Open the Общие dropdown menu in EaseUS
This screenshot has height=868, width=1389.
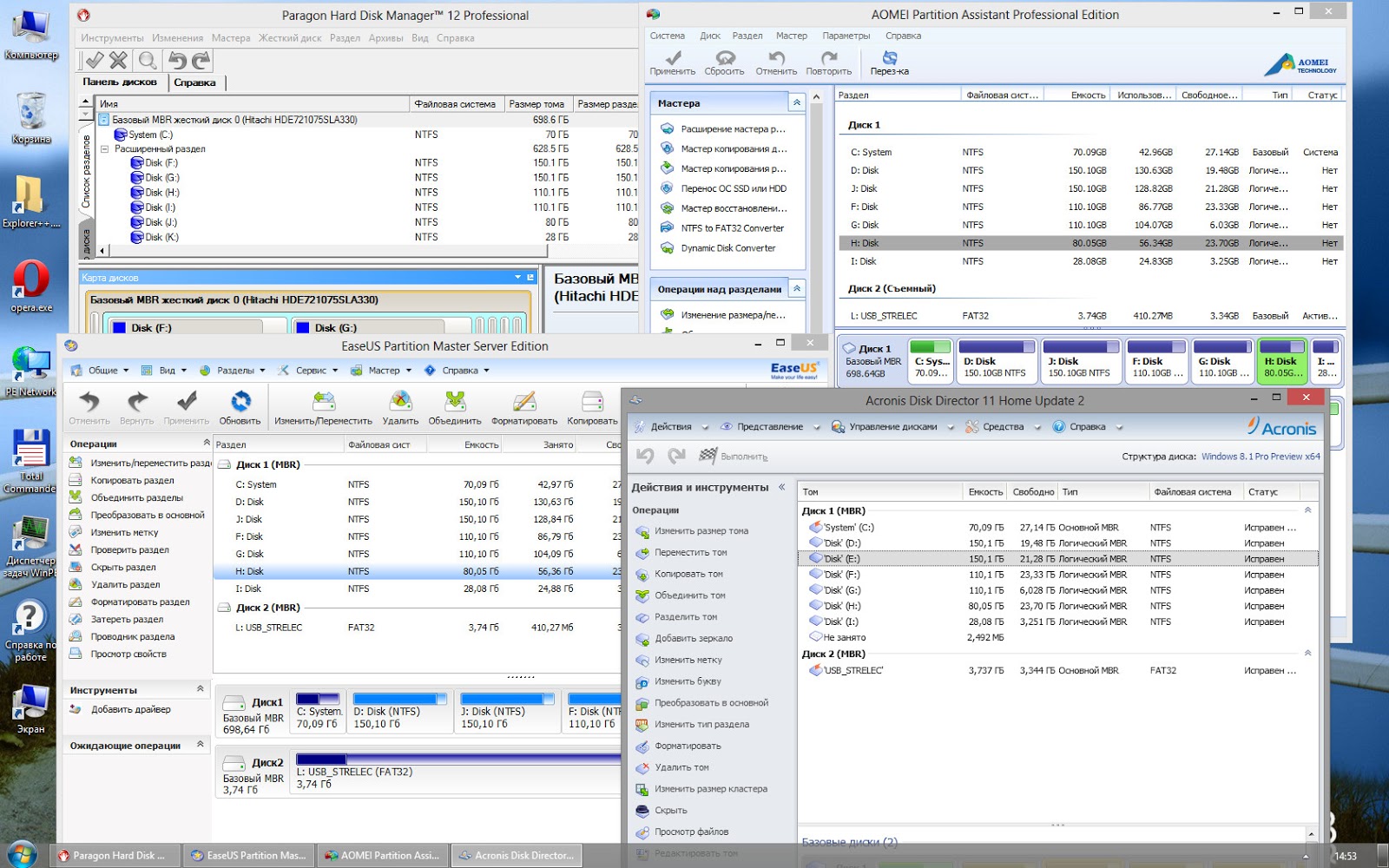(x=102, y=371)
